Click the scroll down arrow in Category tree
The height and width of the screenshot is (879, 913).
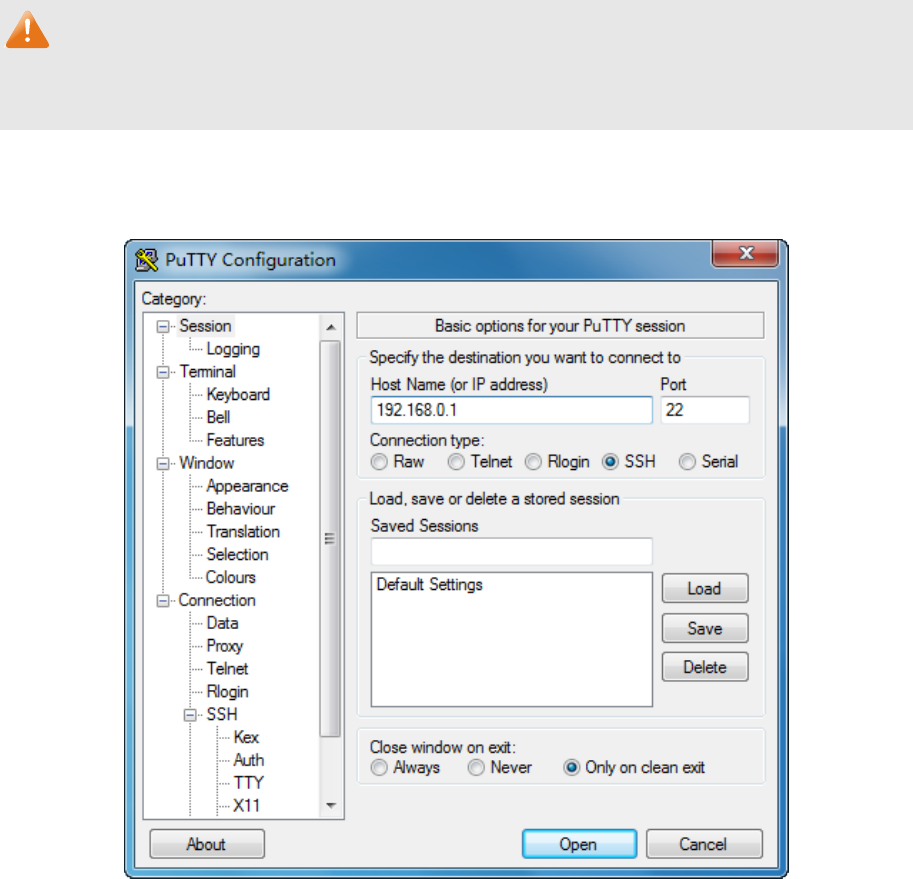coord(331,806)
